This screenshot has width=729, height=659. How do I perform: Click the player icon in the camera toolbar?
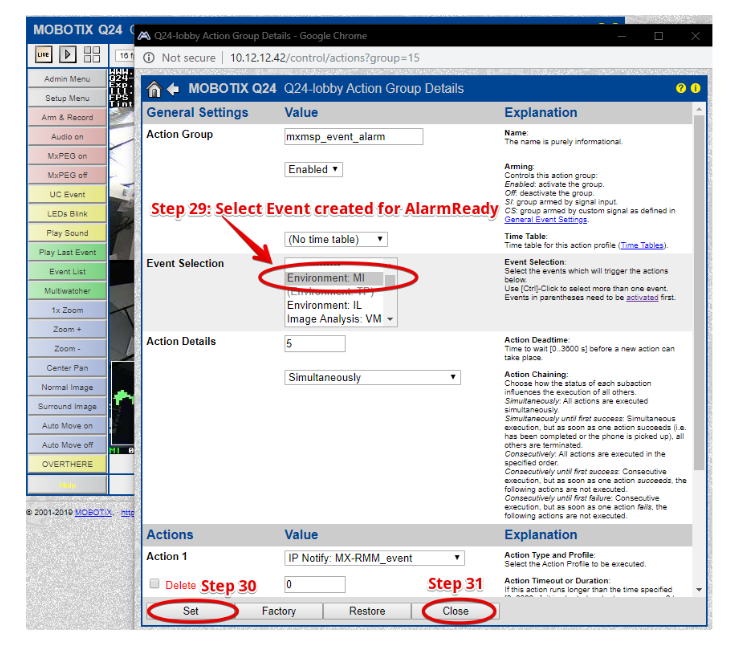(x=67, y=54)
